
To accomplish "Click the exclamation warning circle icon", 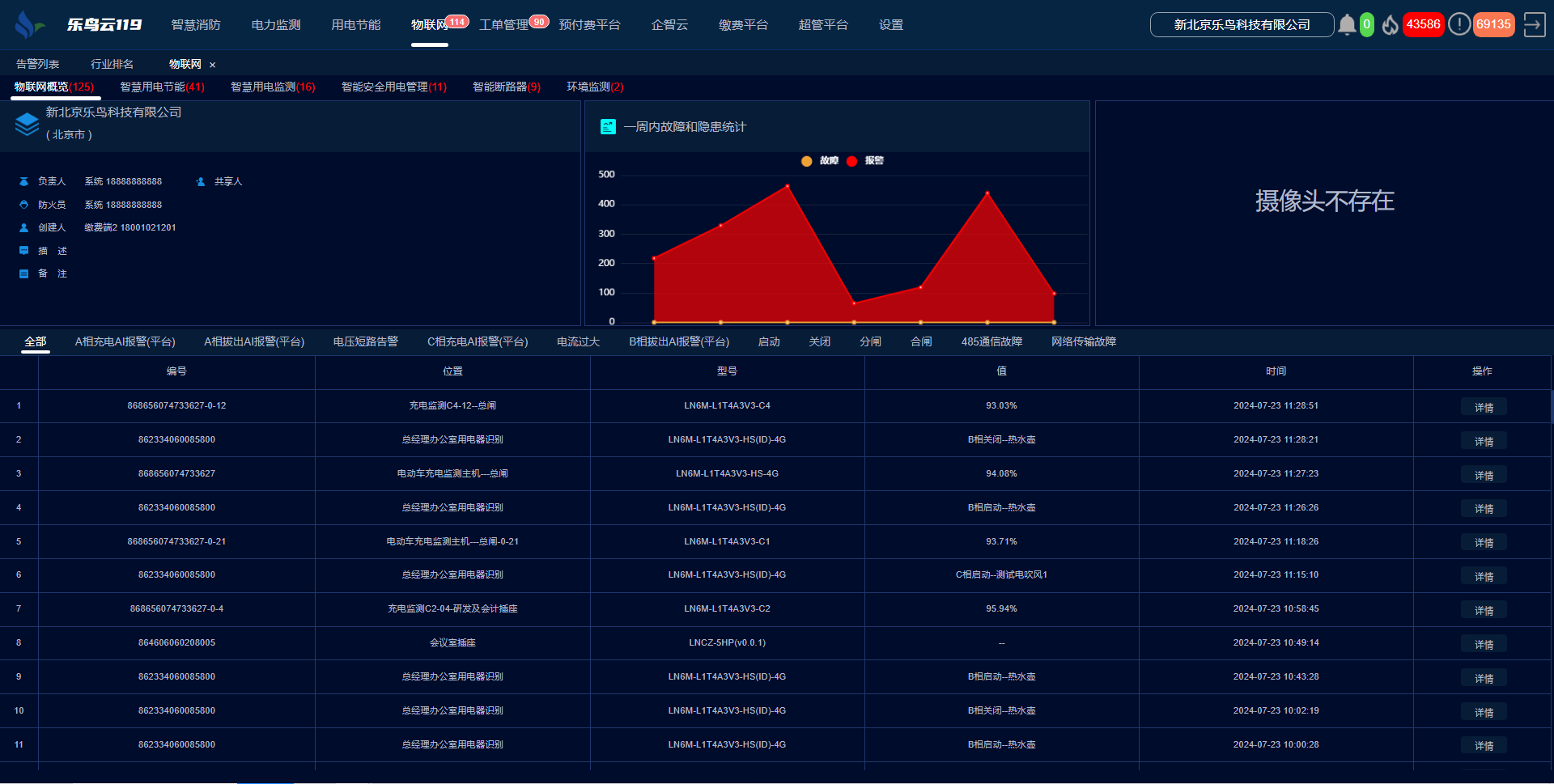I will click(x=1458, y=25).
